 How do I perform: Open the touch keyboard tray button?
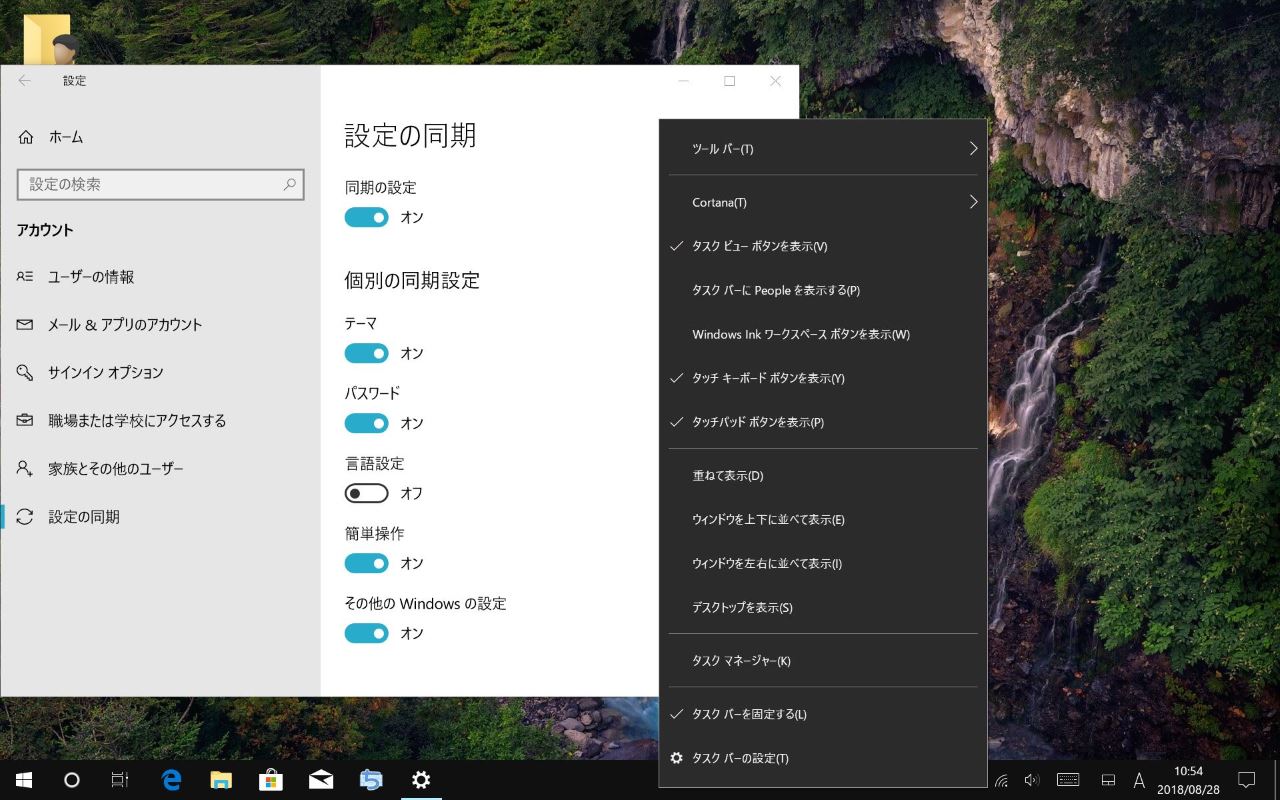click(x=1068, y=780)
